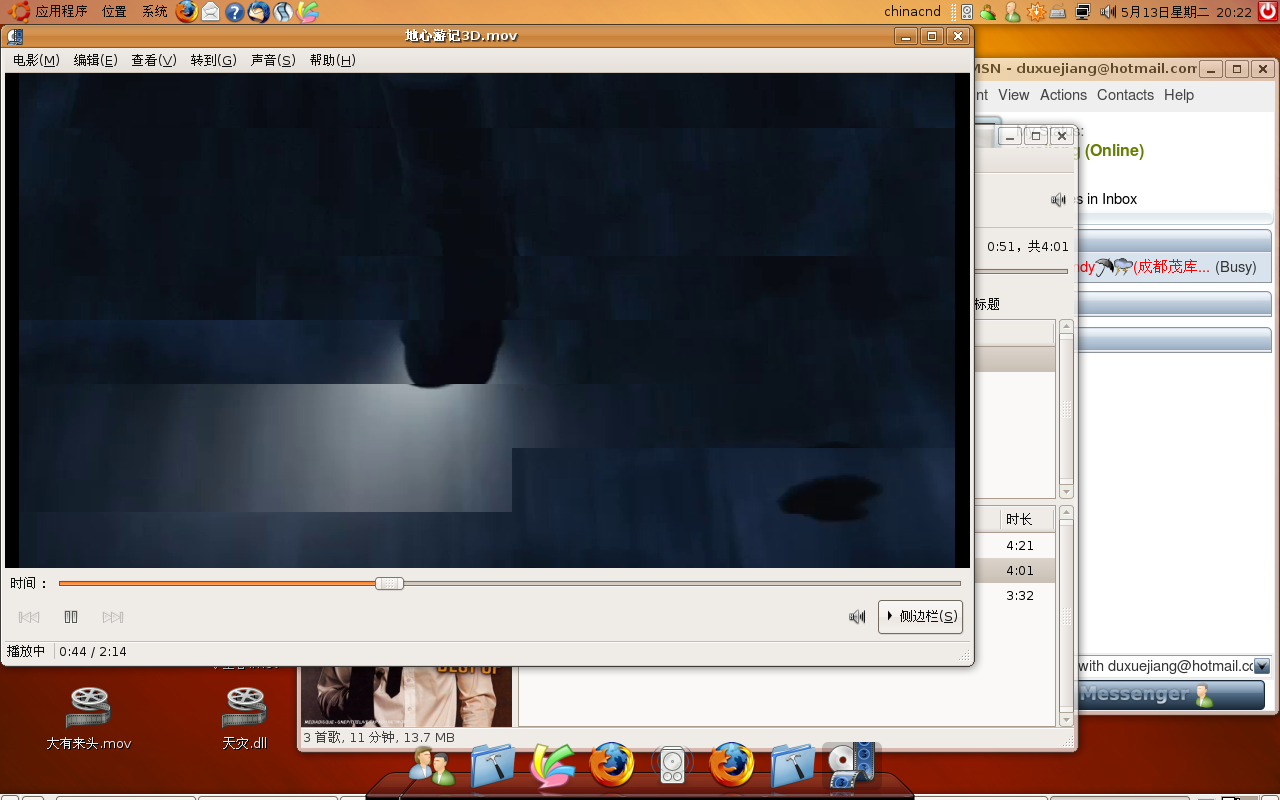Open the 应用程序 applications menu

point(61,12)
